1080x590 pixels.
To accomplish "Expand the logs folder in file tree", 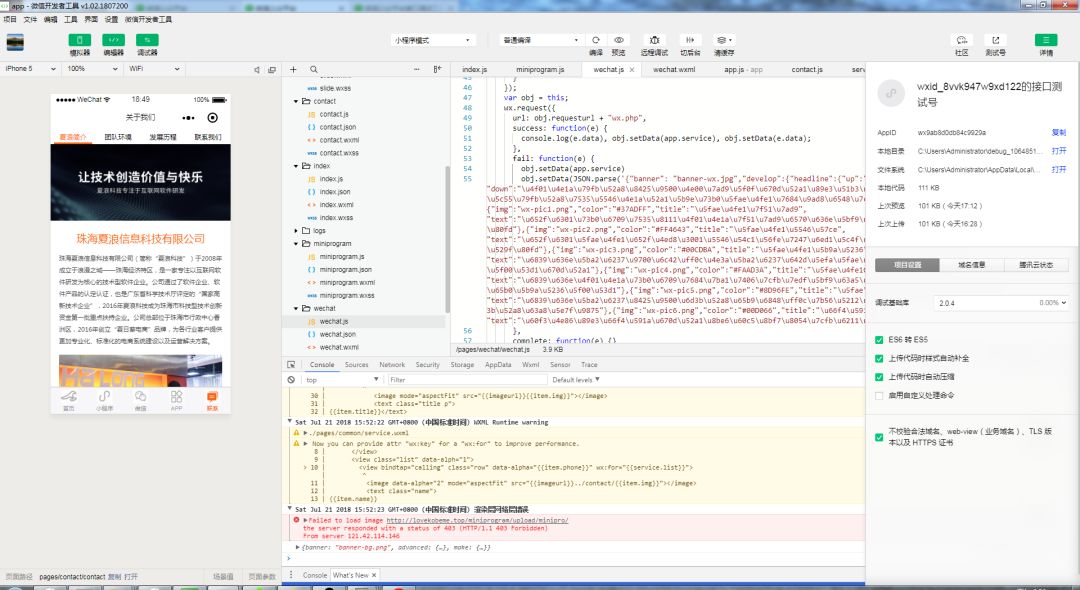I will (296, 231).
